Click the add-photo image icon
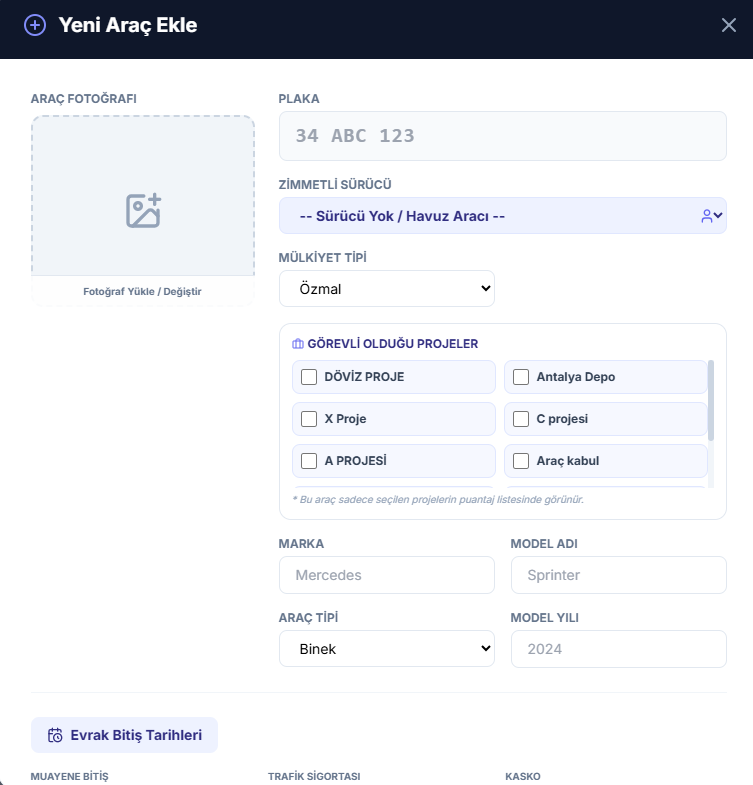This screenshot has width=753, height=785. [143, 211]
